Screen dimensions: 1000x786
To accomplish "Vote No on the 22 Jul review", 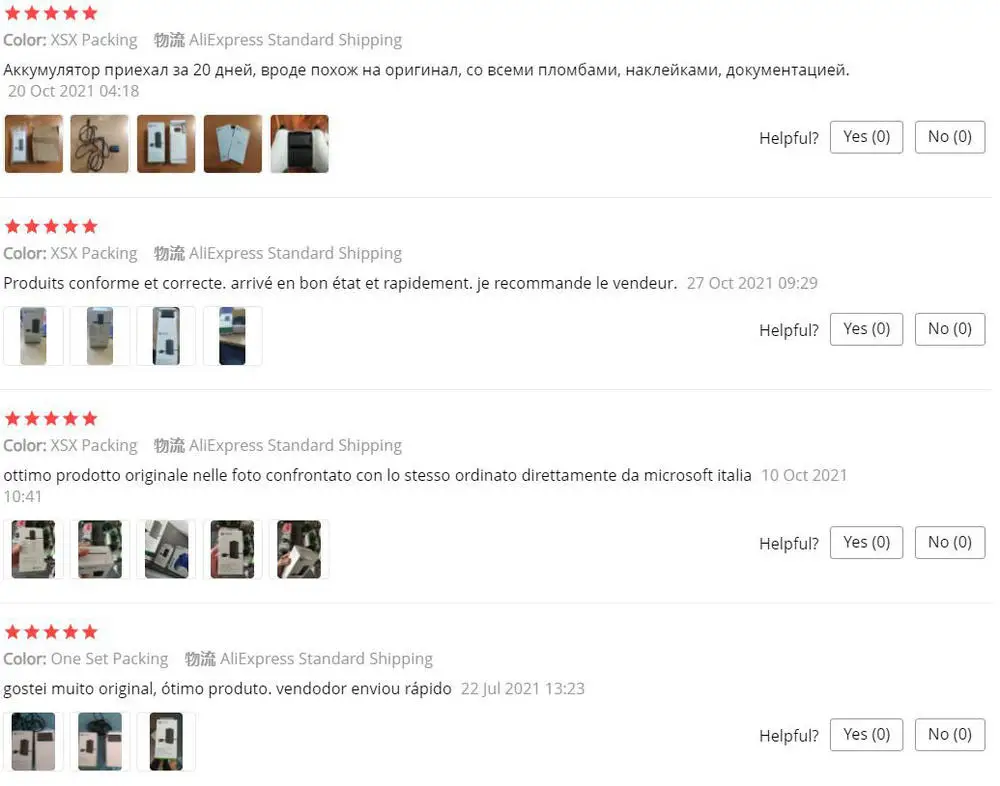I will 950,734.
